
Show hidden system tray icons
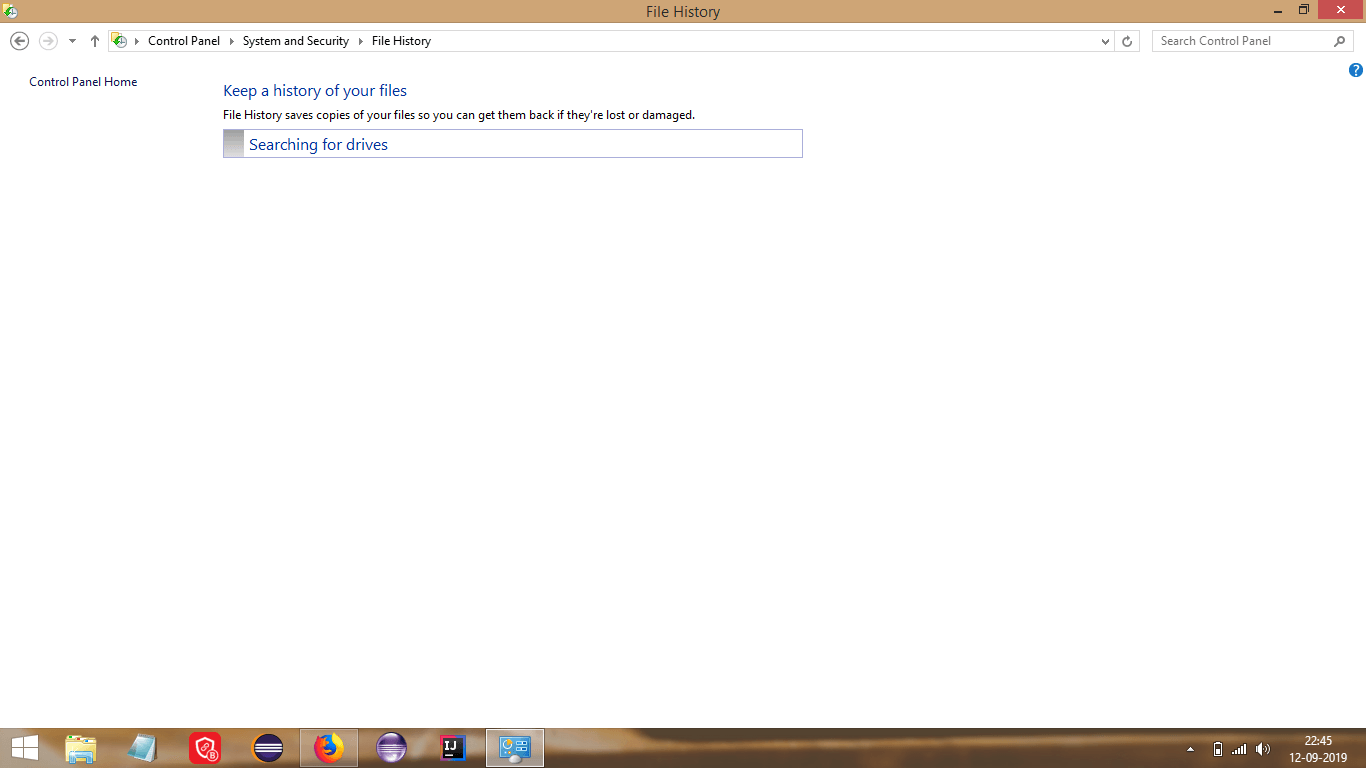click(x=1190, y=749)
